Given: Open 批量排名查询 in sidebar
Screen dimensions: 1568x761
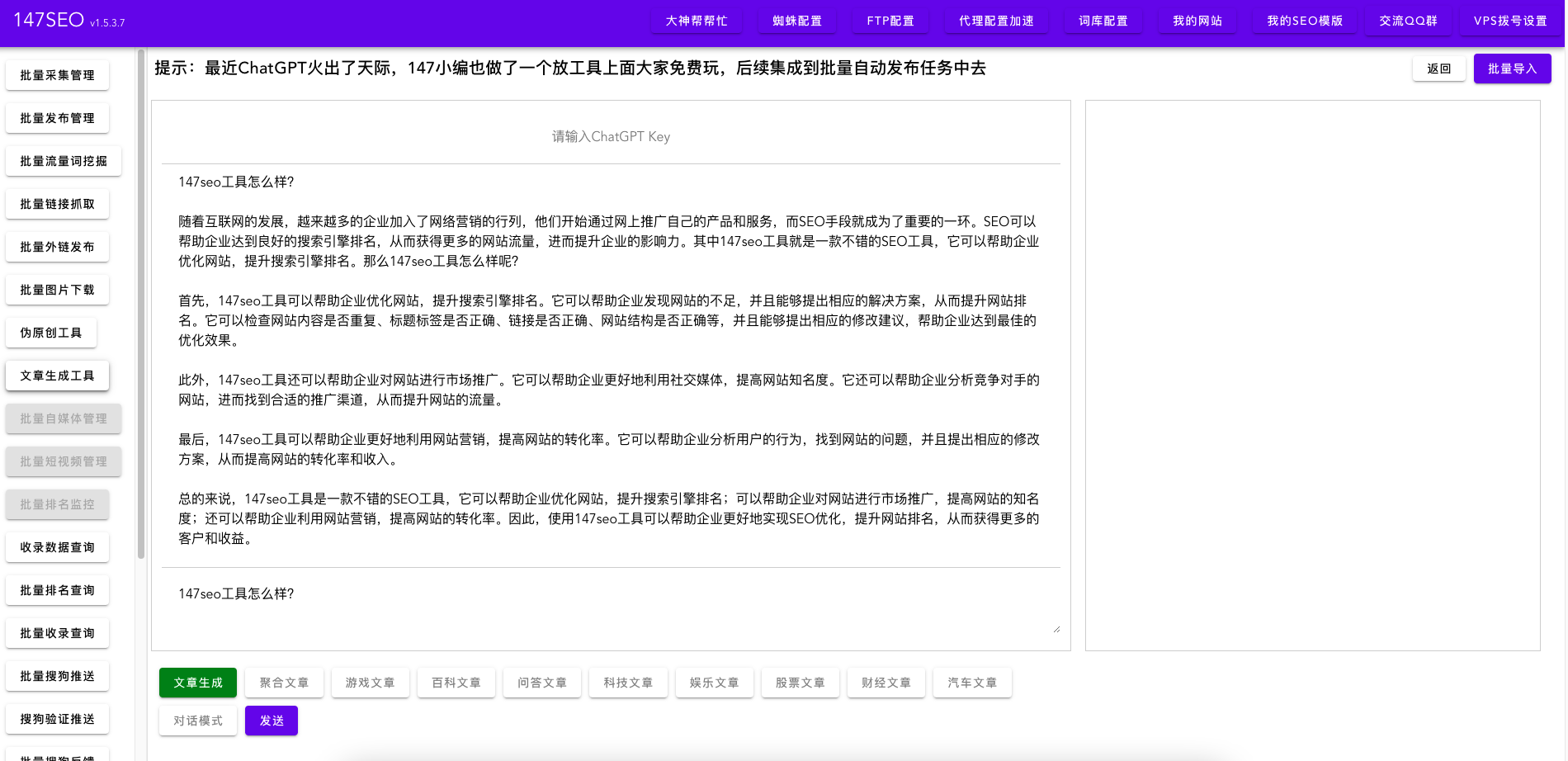Looking at the screenshot, I should click(x=58, y=590).
